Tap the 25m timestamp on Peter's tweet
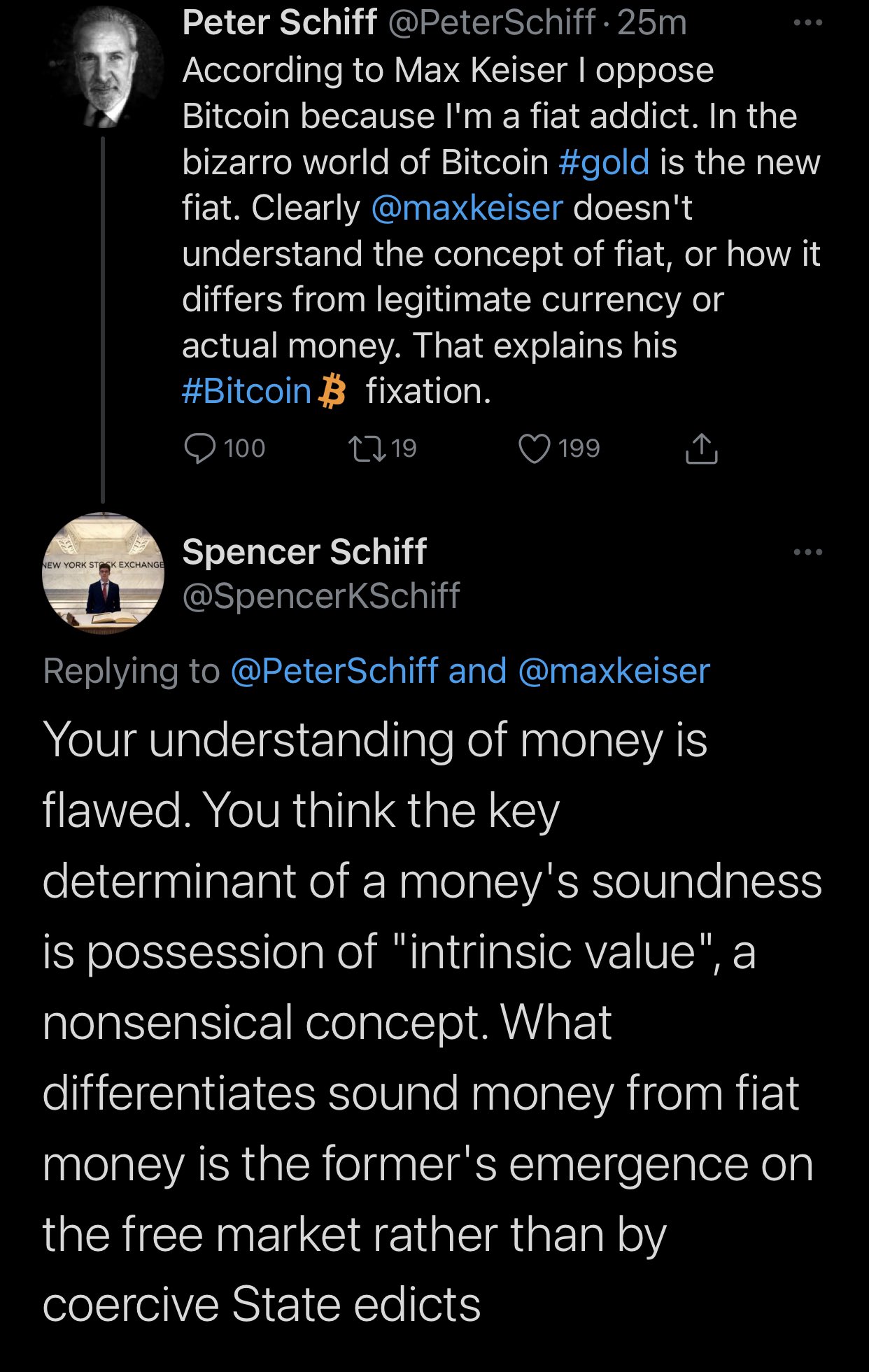Viewport: 869px width, 1372px height. [x=652, y=23]
